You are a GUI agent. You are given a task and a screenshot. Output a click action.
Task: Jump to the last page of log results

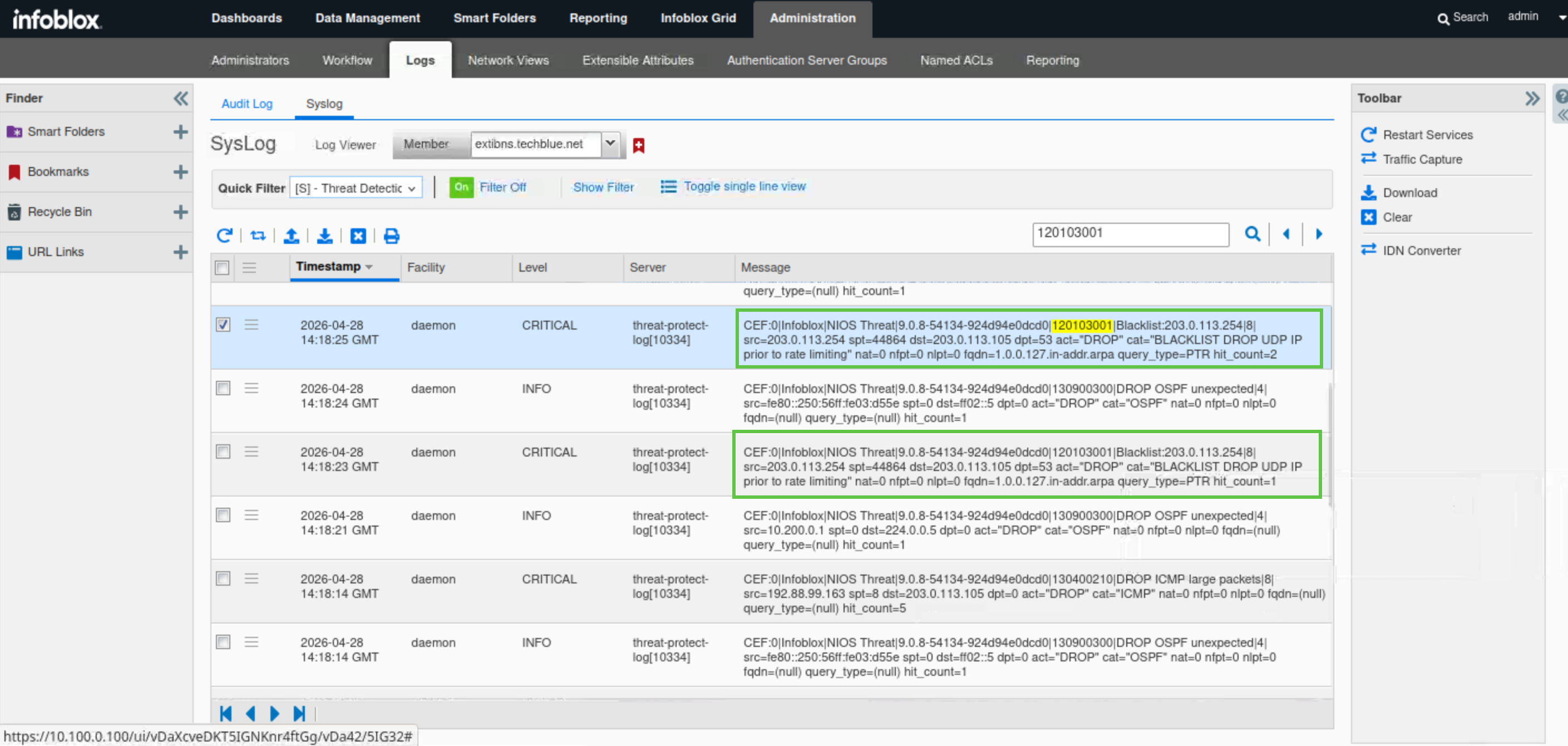[x=299, y=713]
